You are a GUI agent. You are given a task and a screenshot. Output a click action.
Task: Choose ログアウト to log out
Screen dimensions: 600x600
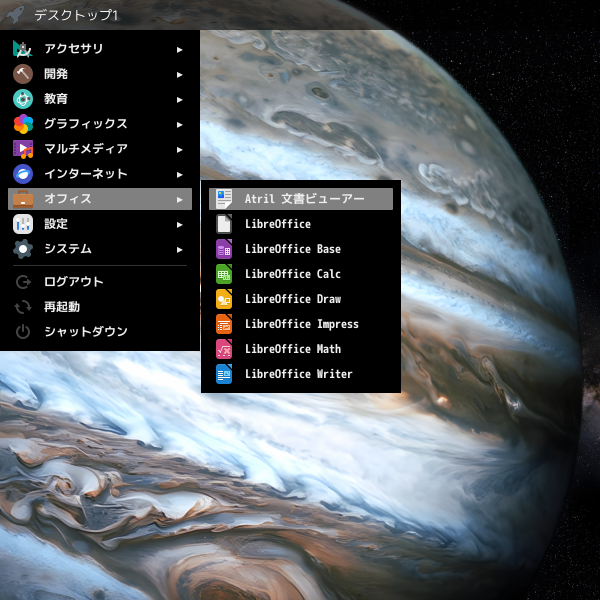point(100,282)
